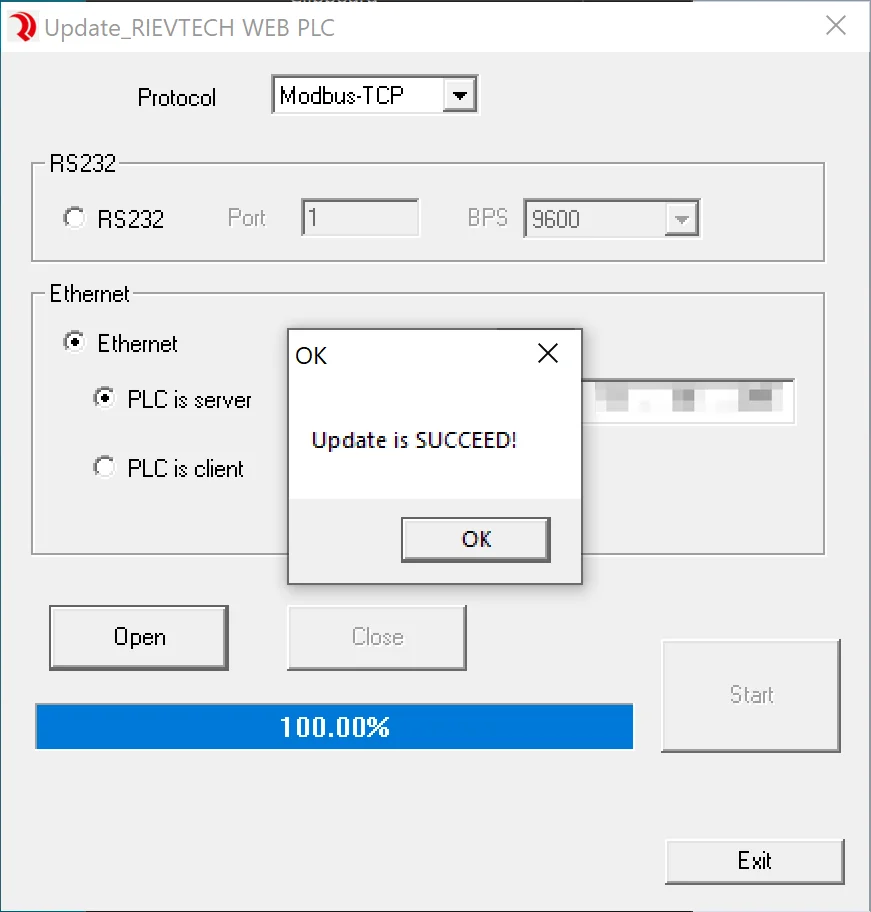Expand the BPS 9600 dropdown
This screenshot has height=912, width=871.
point(682,219)
